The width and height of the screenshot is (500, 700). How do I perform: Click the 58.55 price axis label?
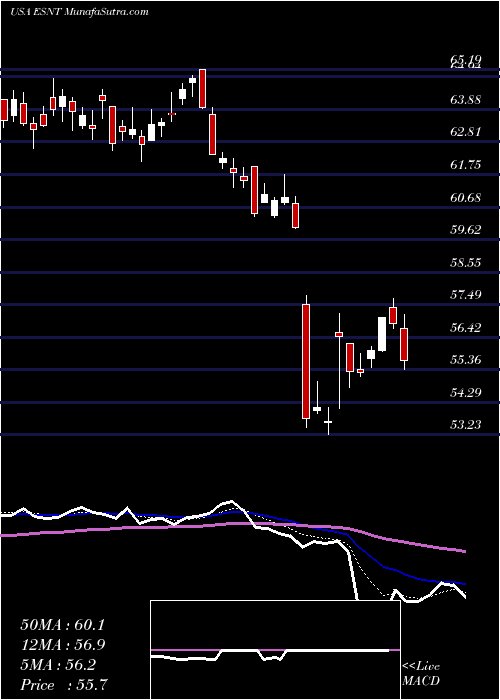click(x=466, y=262)
